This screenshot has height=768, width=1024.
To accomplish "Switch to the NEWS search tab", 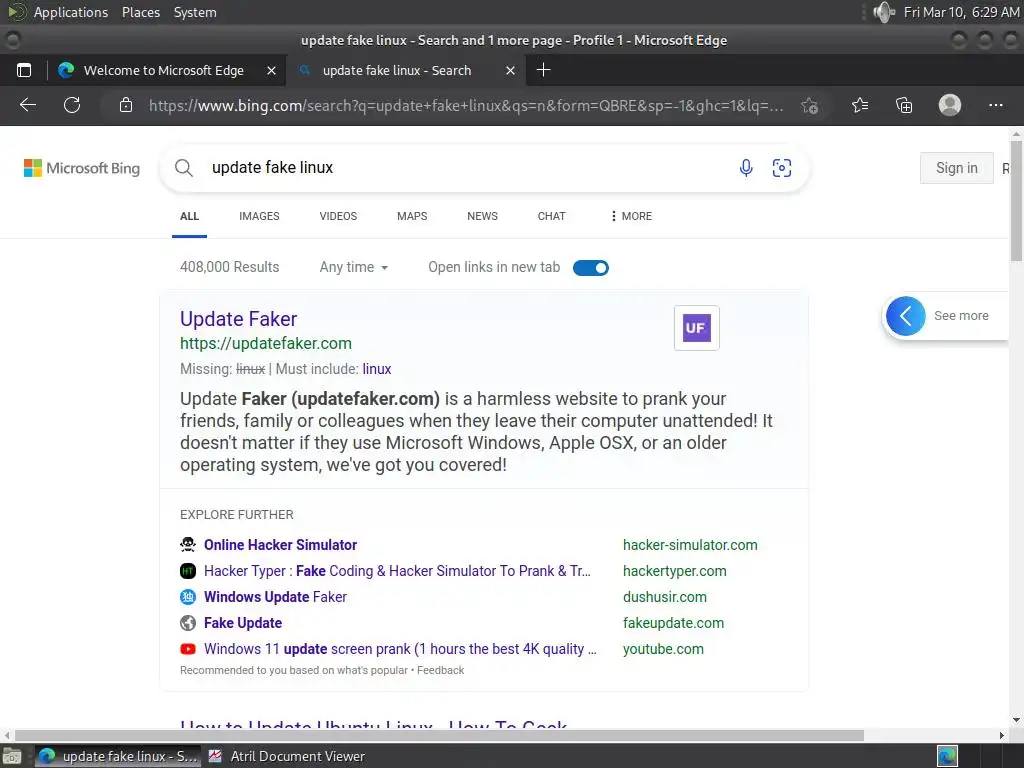I will [483, 216].
